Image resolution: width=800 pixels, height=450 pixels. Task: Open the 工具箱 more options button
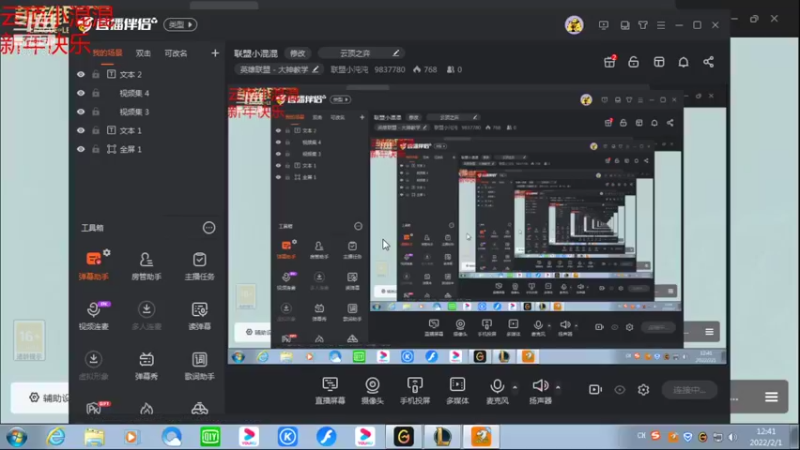click(x=209, y=228)
